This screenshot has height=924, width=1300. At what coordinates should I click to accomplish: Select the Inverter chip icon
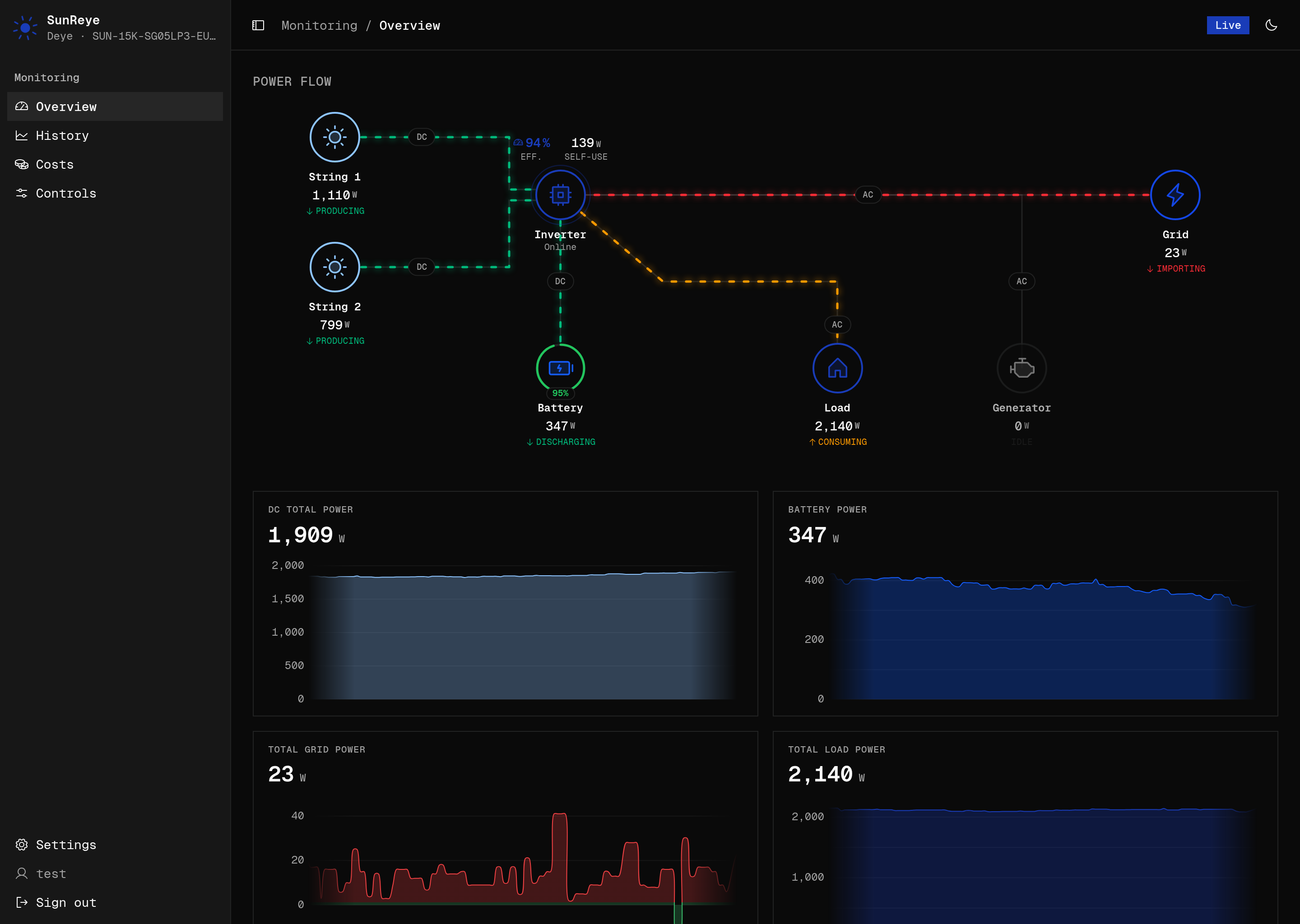click(560, 194)
